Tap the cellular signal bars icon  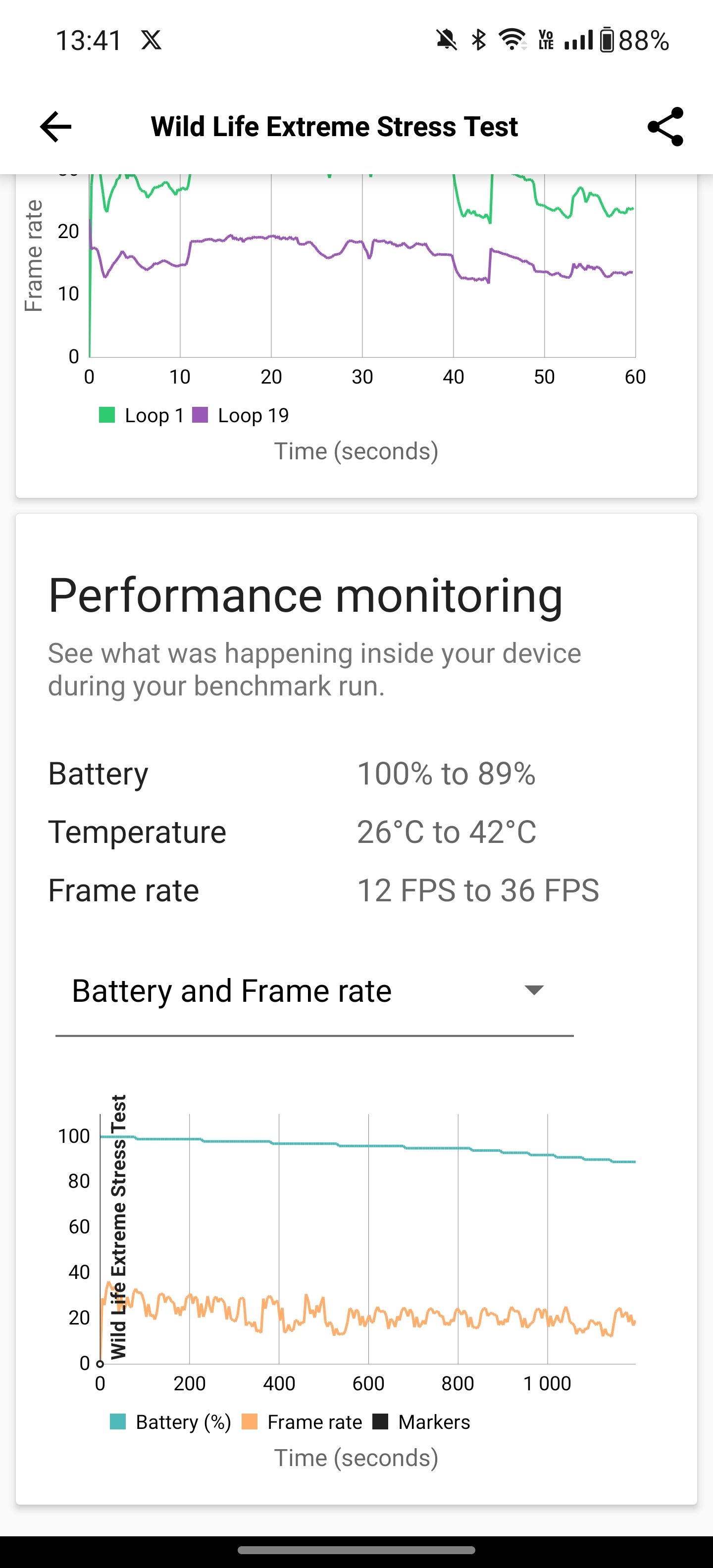578,41
